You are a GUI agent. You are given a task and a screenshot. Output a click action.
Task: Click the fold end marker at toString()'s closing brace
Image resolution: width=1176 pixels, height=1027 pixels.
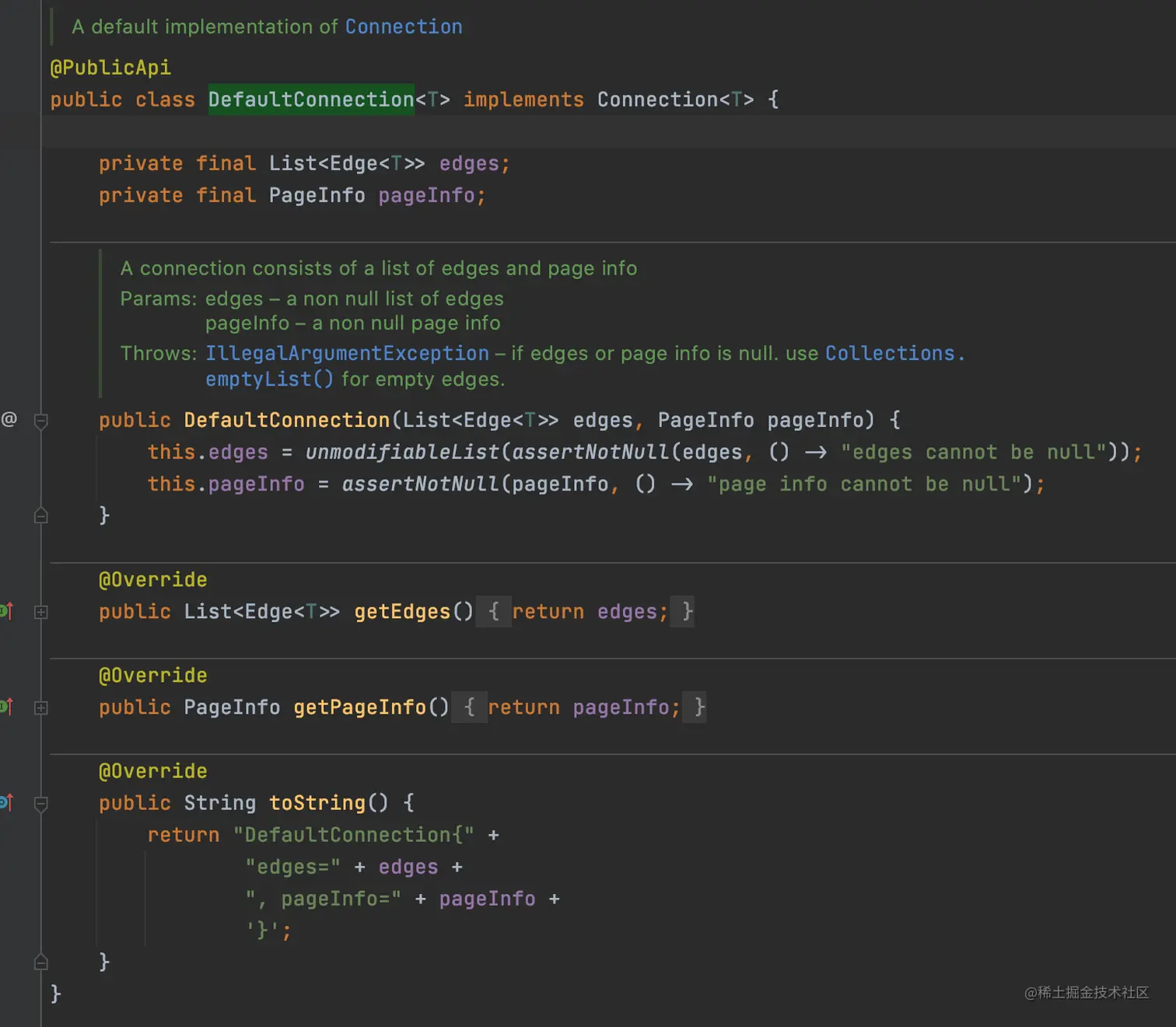click(x=41, y=962)
